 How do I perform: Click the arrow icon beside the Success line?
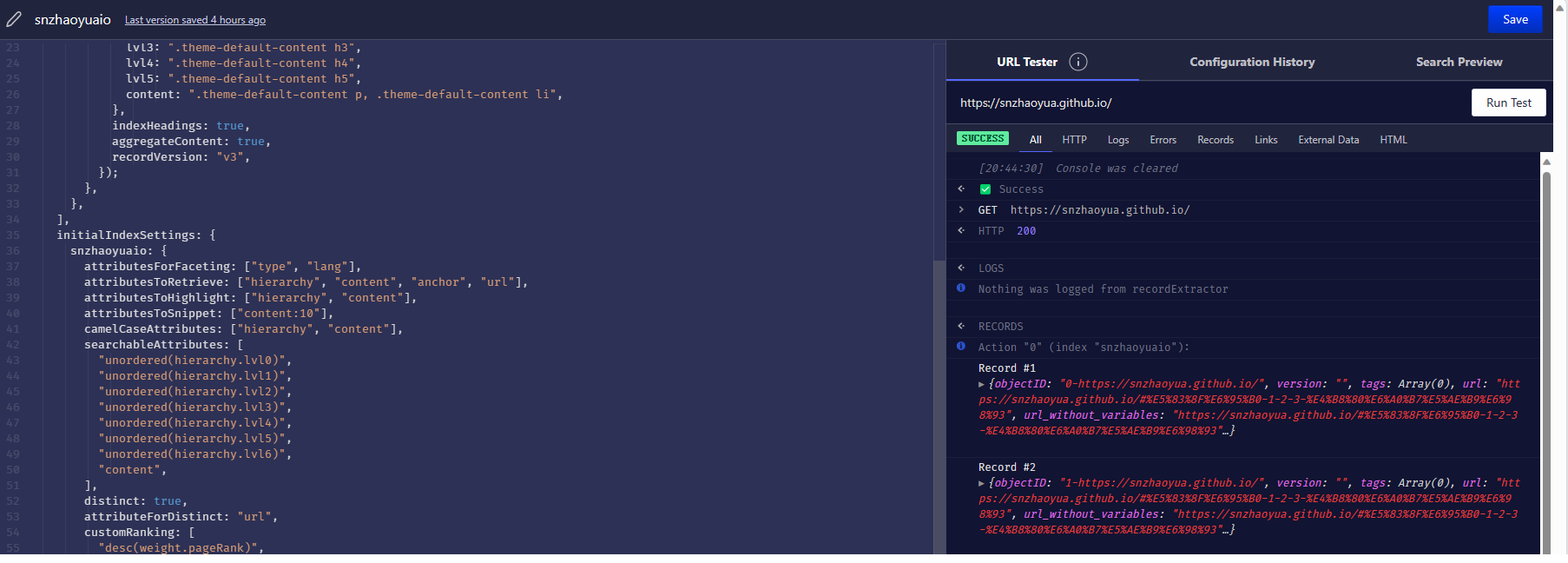pos(961,189)
